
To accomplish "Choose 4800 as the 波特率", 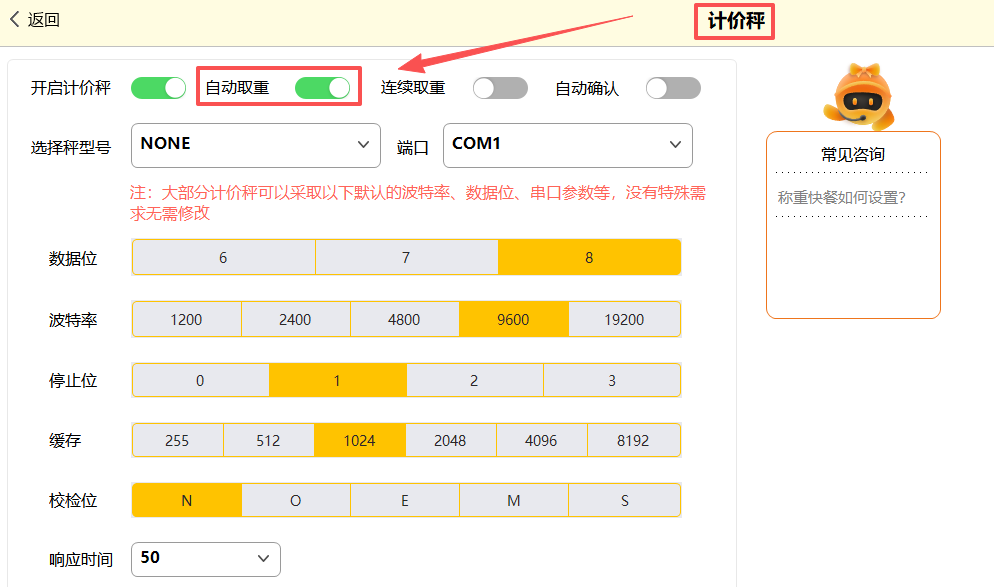I will pyautogui.click(x=405, y=320).
